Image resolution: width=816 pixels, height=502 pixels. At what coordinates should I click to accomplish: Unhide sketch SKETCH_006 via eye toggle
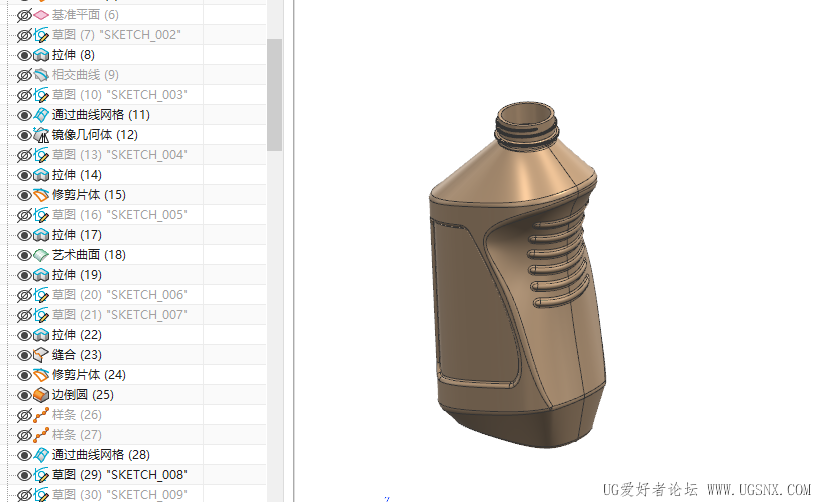(24, 295)
